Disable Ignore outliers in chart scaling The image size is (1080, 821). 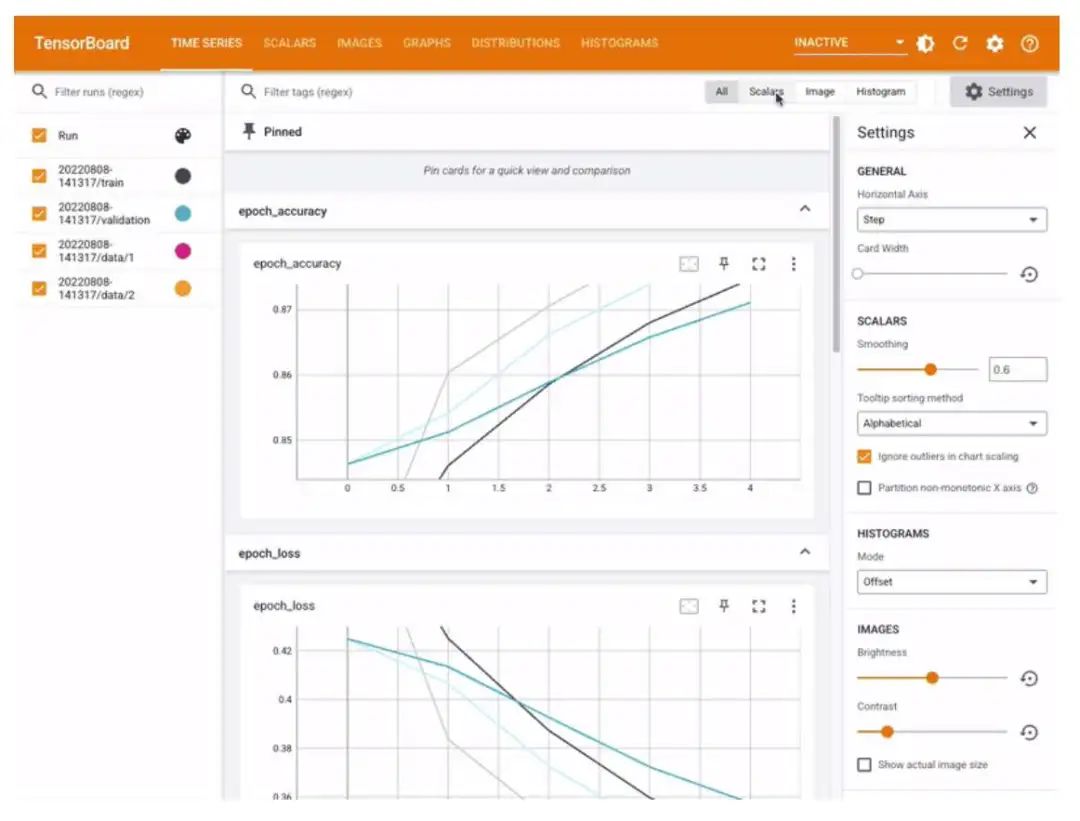click(x=864, y=457)
